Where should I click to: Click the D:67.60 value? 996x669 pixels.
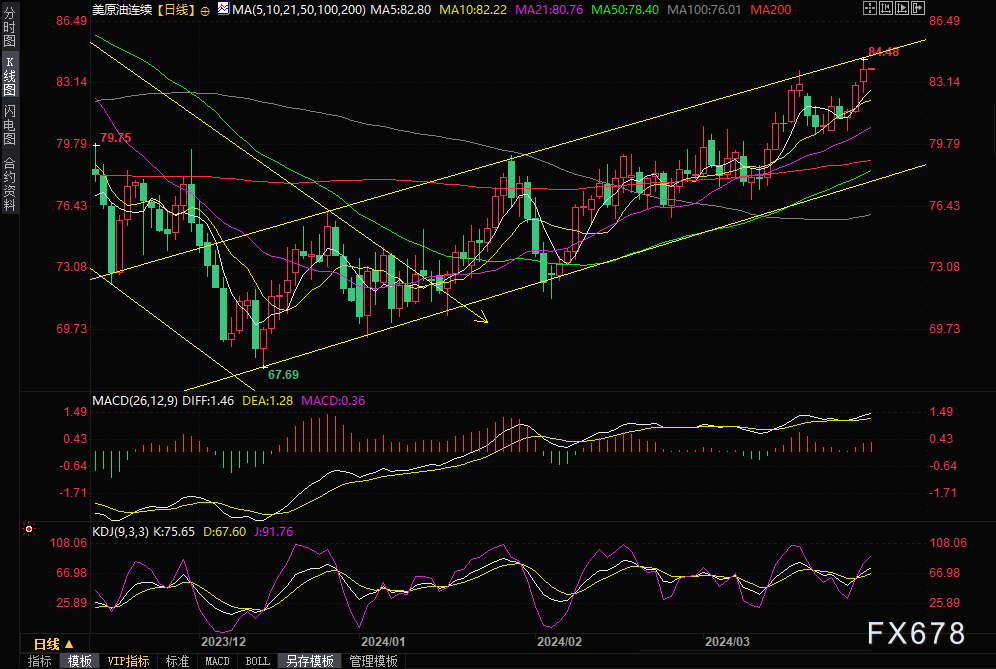(x=224, y=532)
